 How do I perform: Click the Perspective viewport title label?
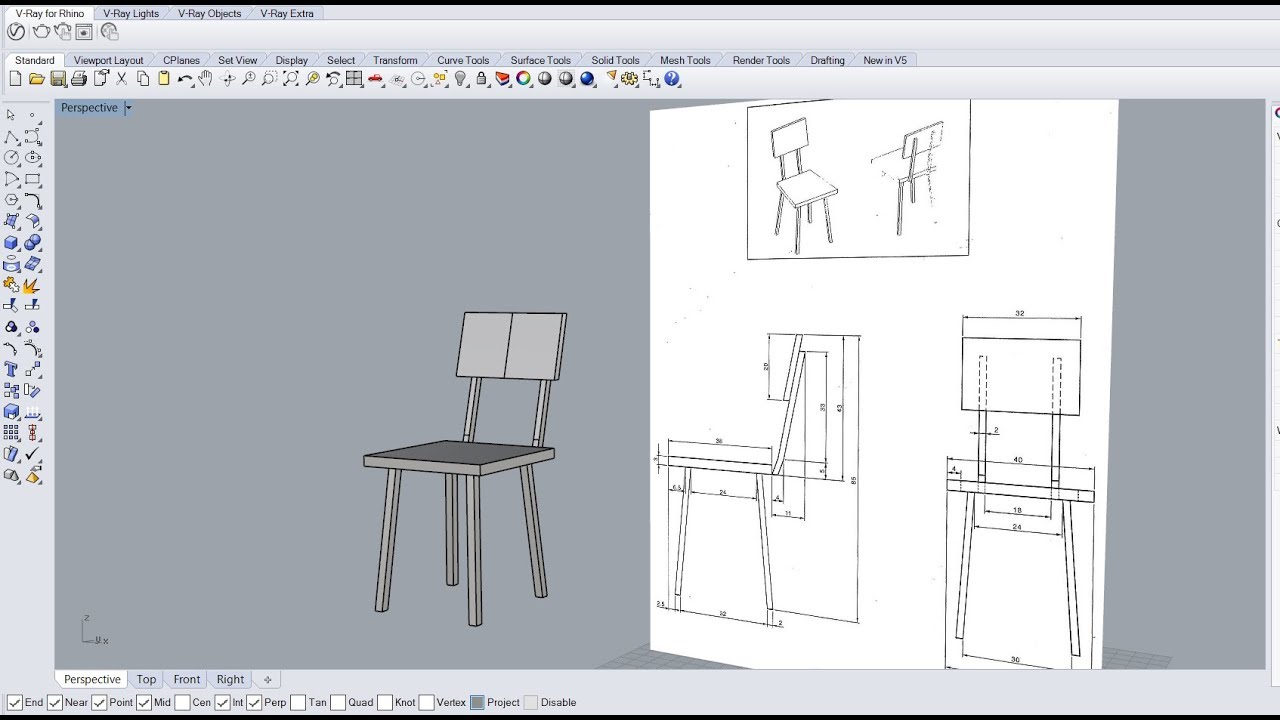(89, 107)
